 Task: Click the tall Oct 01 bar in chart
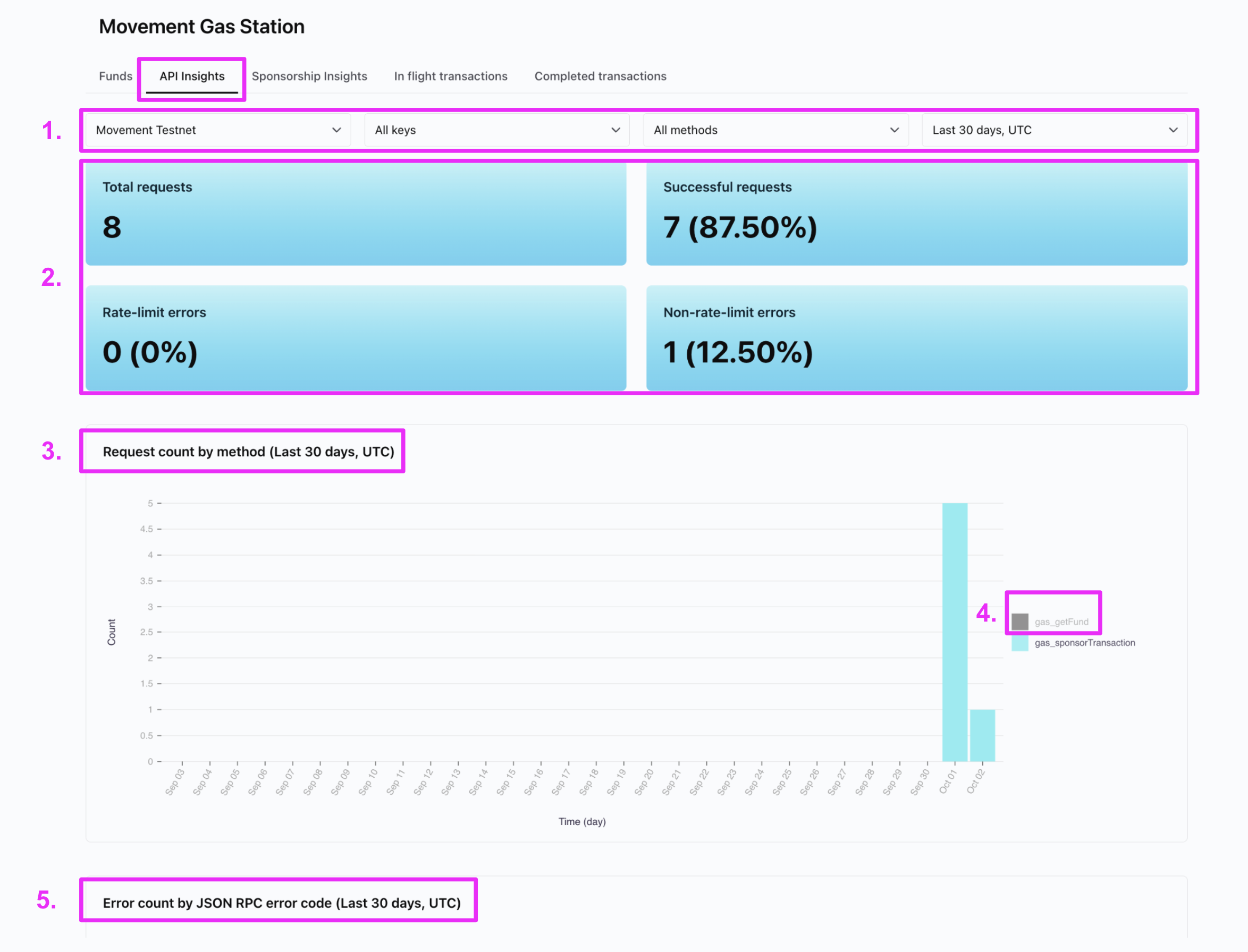(x=954, y=632)
